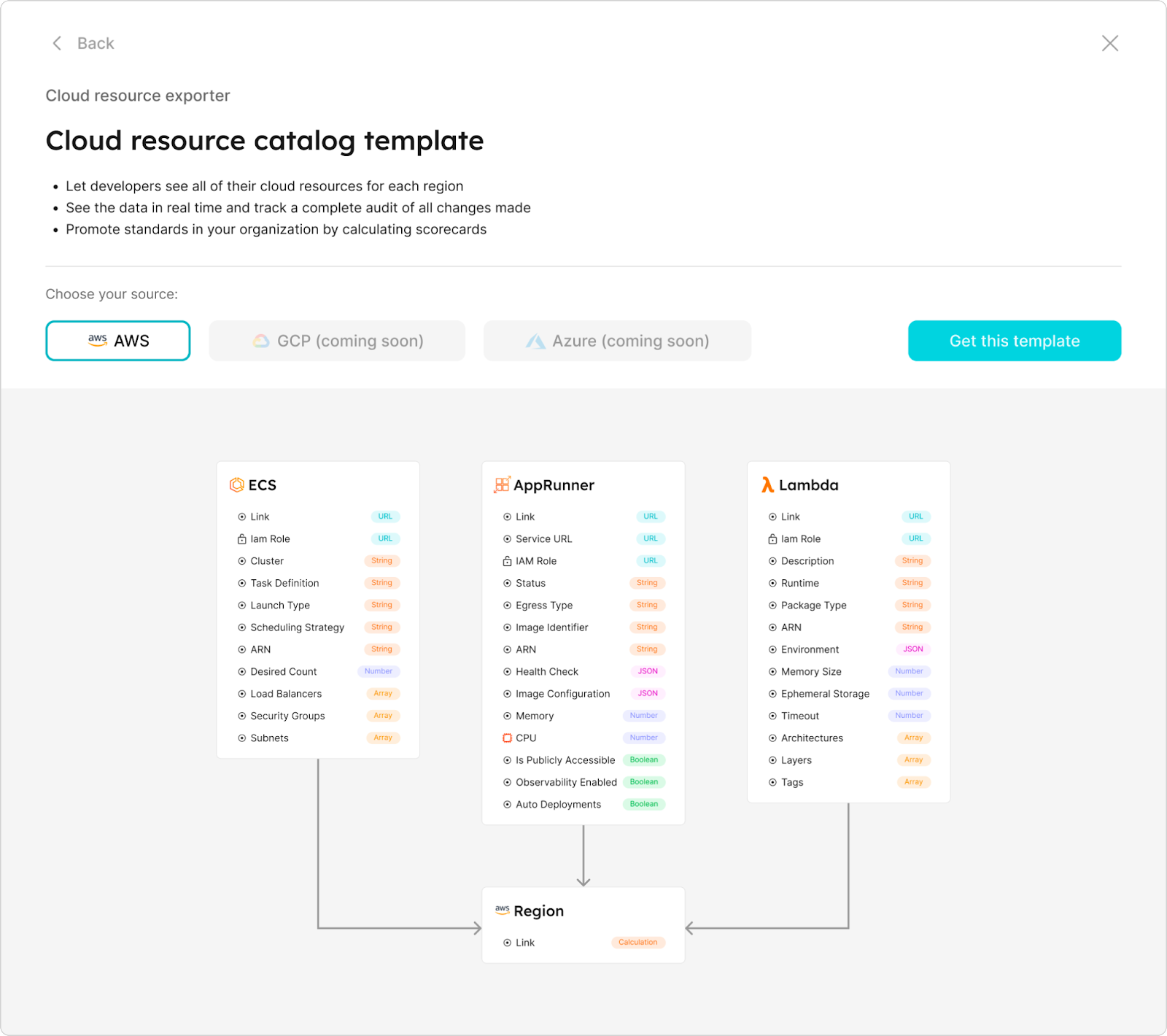Click the circle icon next to Region's Link
The image size is (1167, 1036).
pos(507,943)
